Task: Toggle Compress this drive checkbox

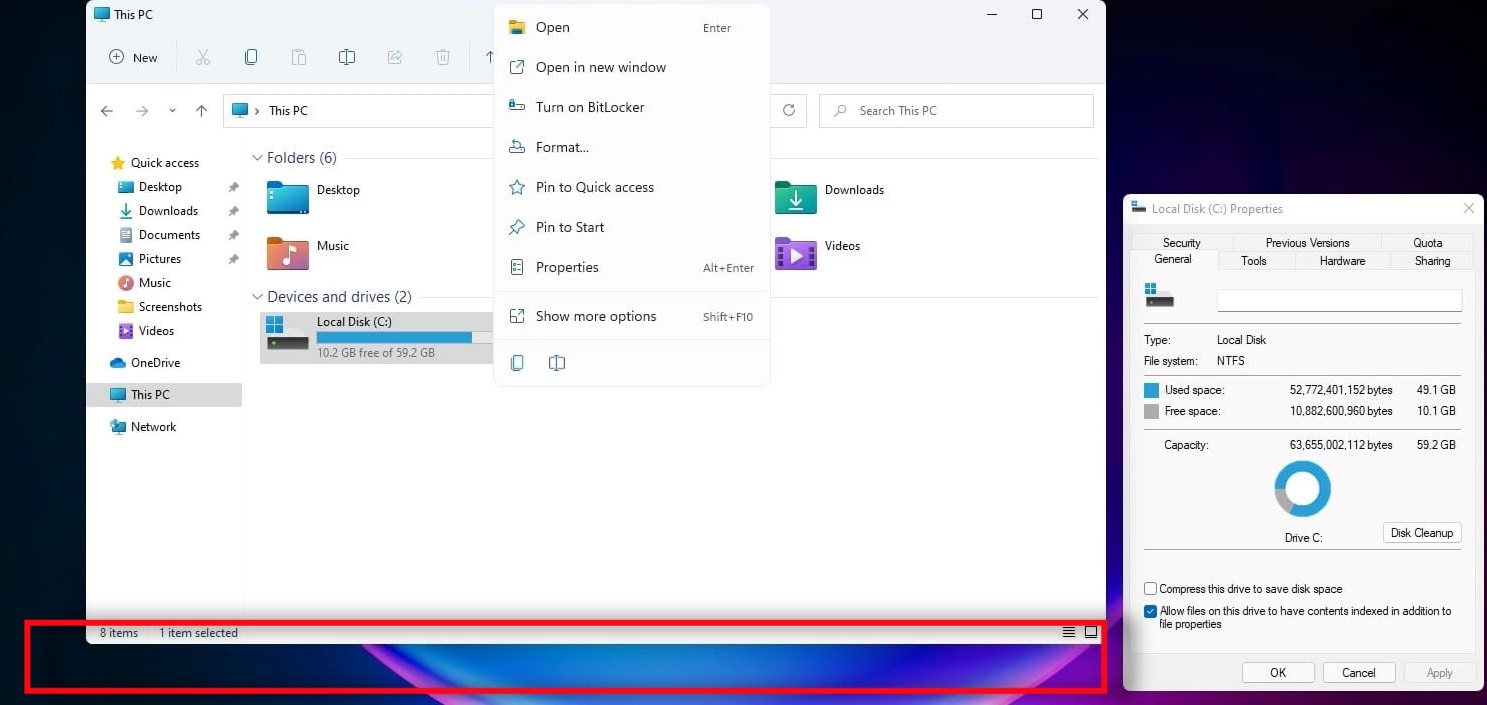Action: pos(1150,589)
